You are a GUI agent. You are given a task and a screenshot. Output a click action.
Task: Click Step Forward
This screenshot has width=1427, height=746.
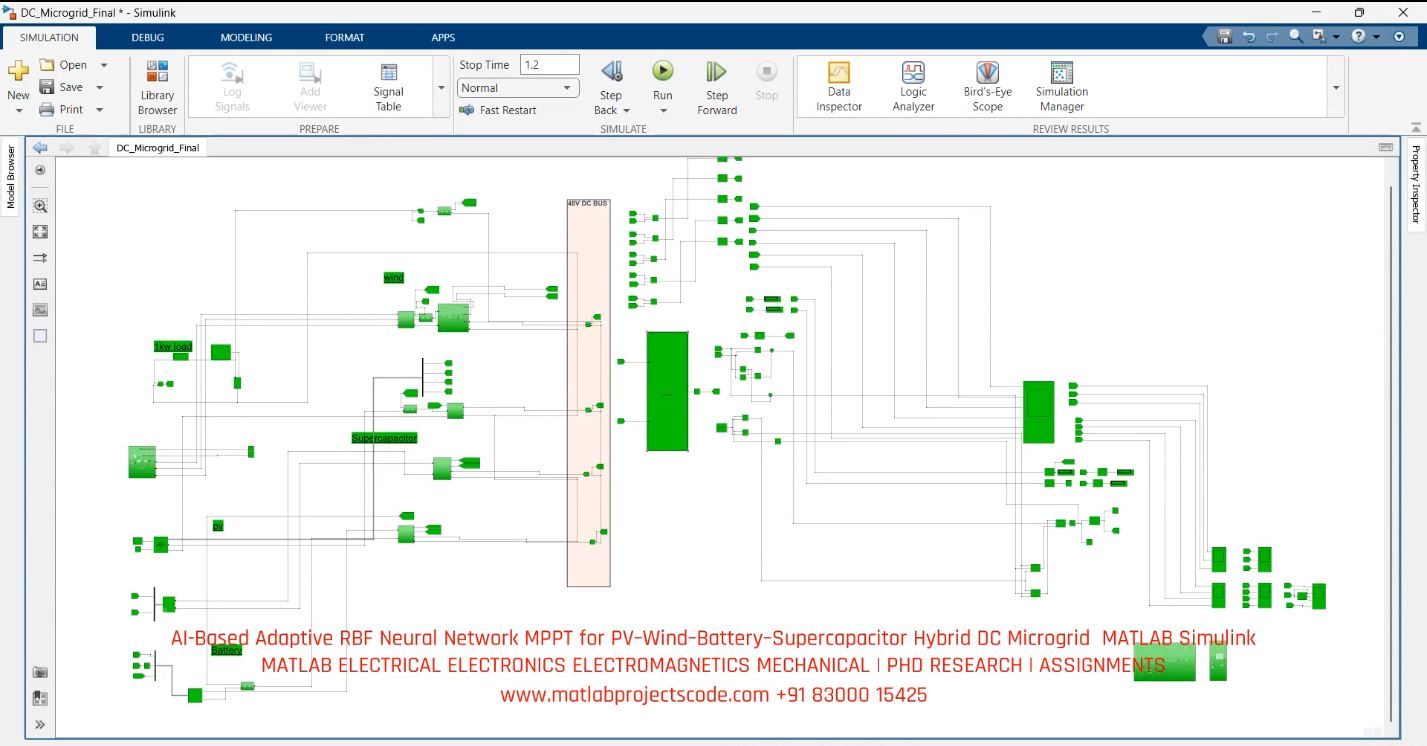pos(717,88)
